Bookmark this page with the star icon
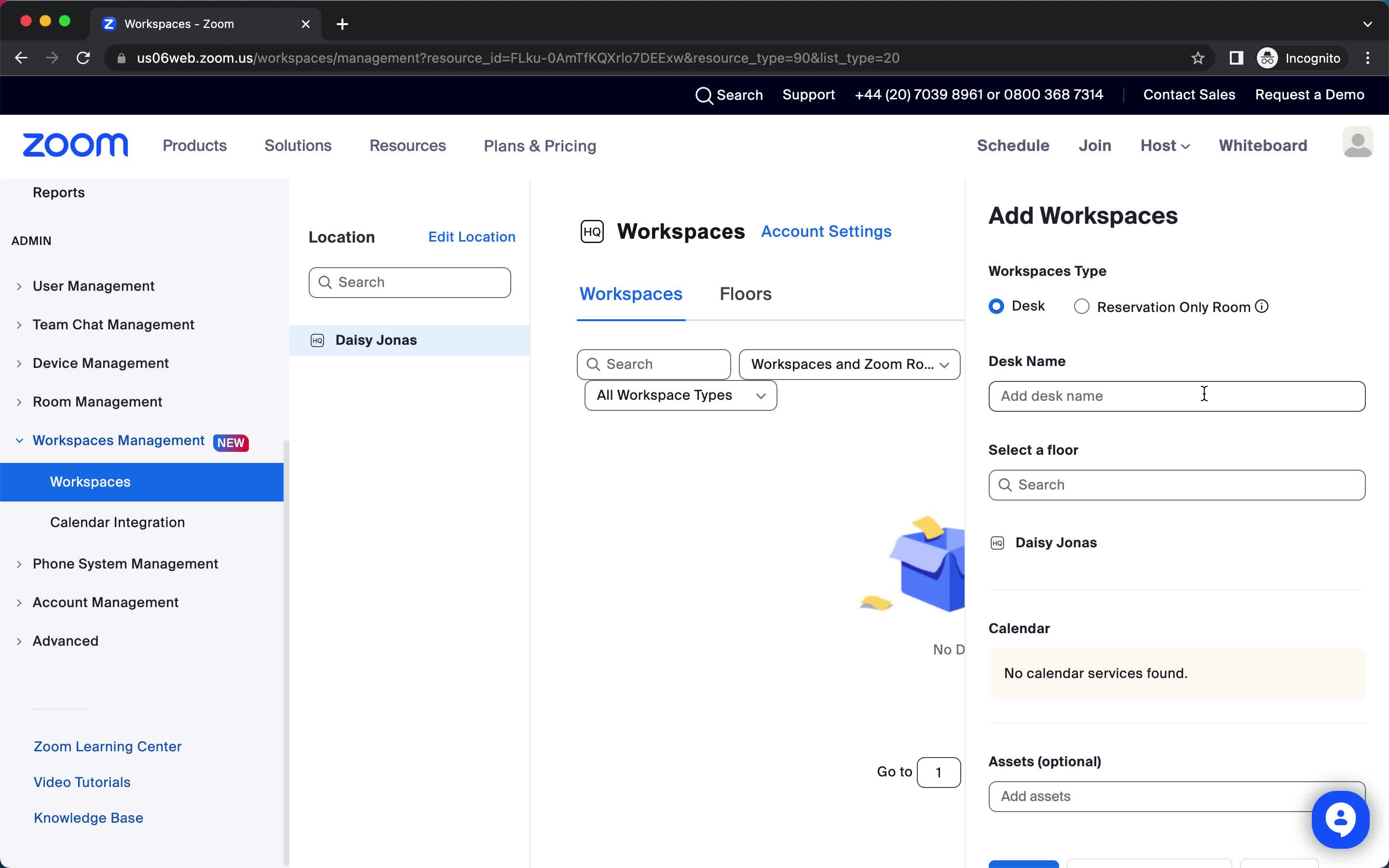The height and width of the screenshot is (868, 1389). [1198, 58]
